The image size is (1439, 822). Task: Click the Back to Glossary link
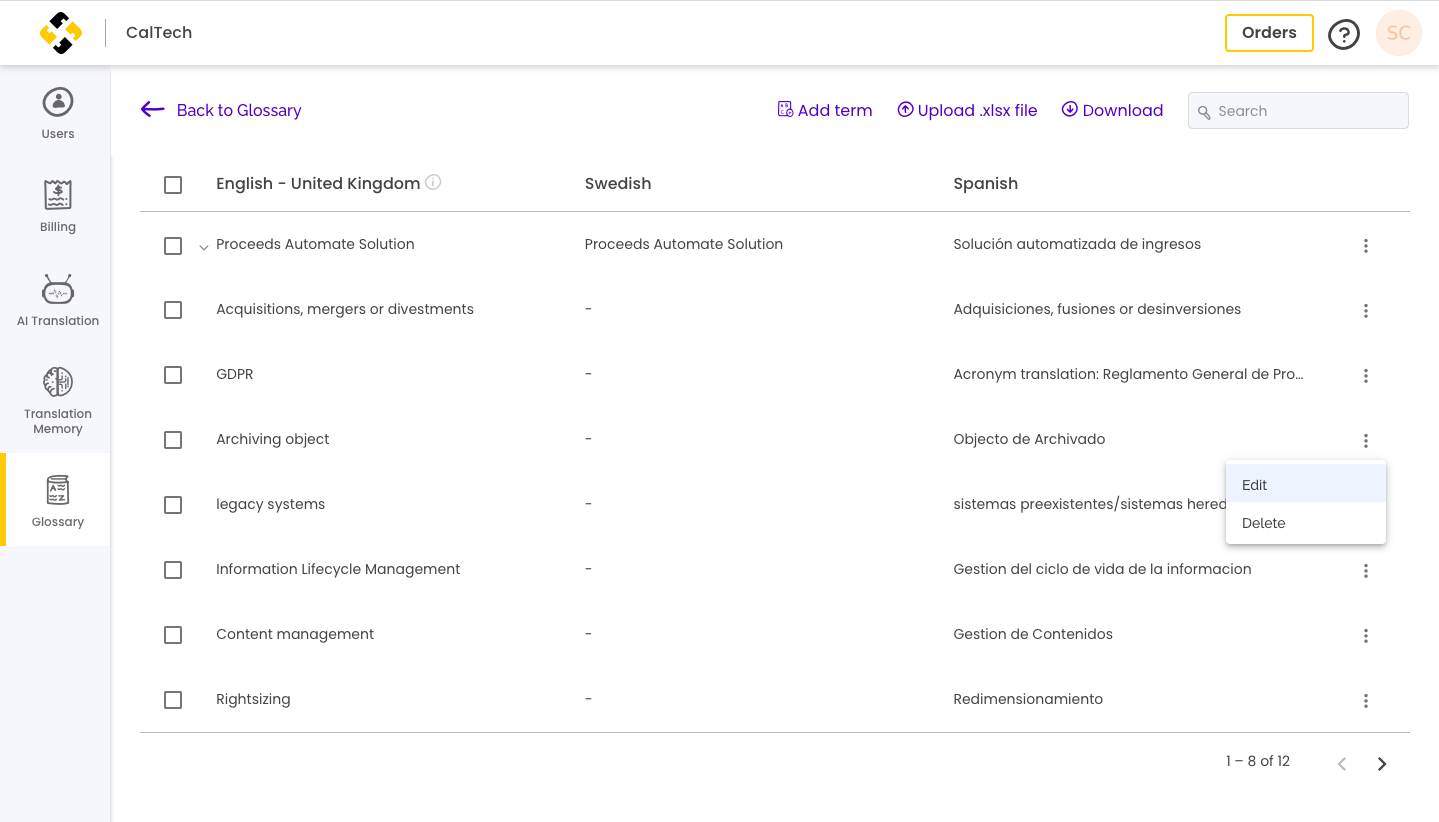coord(239,110)
